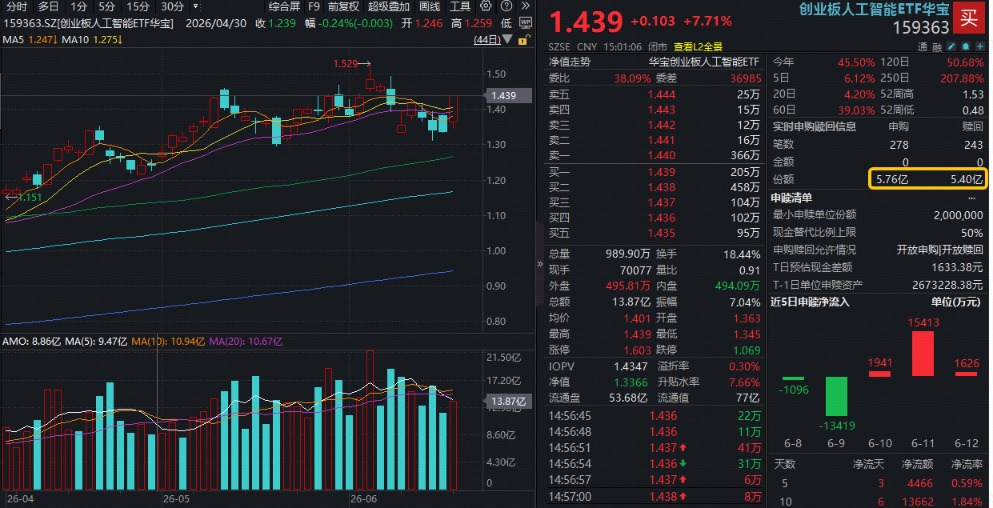Click 最小申赎单位份额 value 2,000,000
This screenshot has height=508, width=993.
tap(958, 215)
